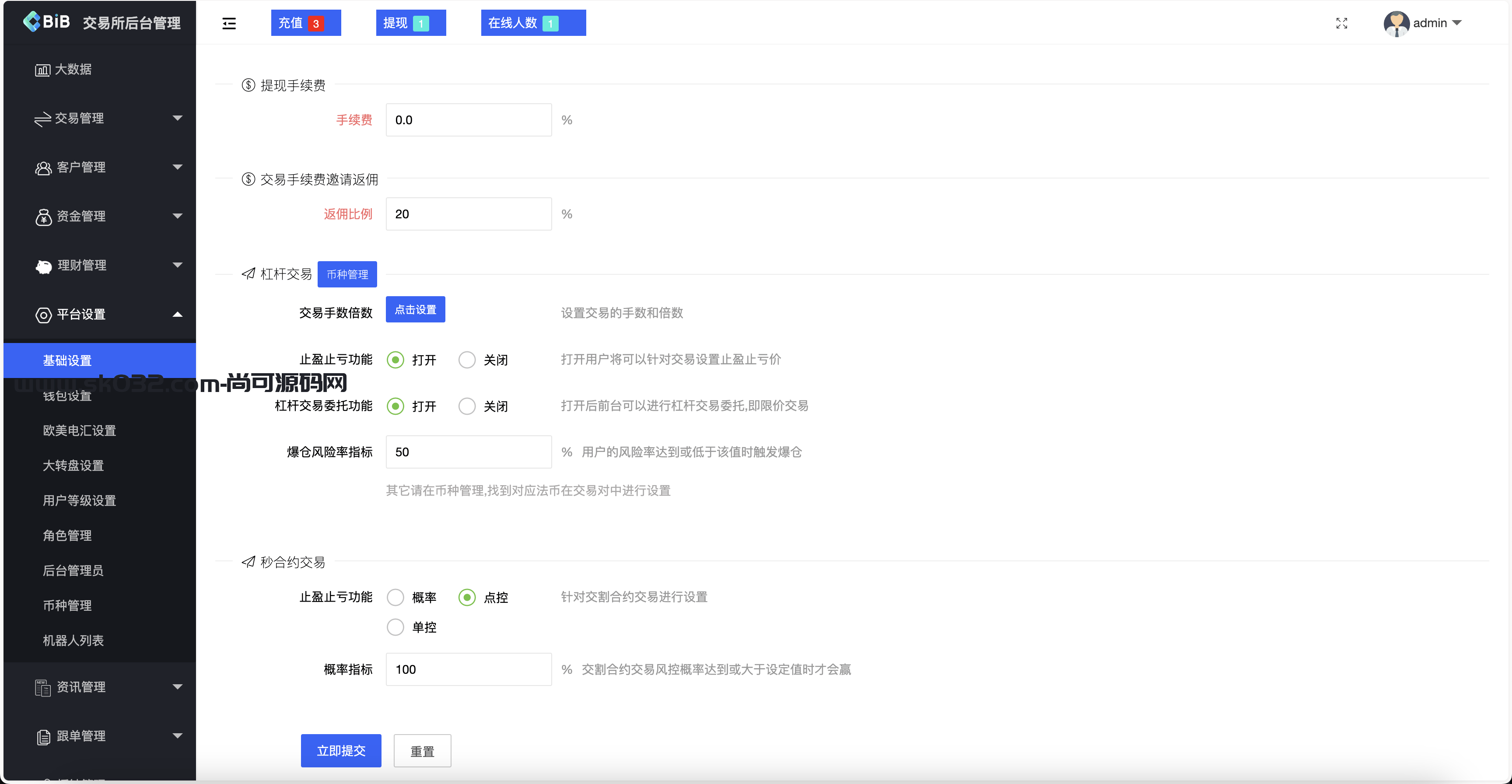Click the admin avatar image
Image resolution: width=1512 pixels, height=784 pixels.
pyautogui.click(x=1396, y=24)
